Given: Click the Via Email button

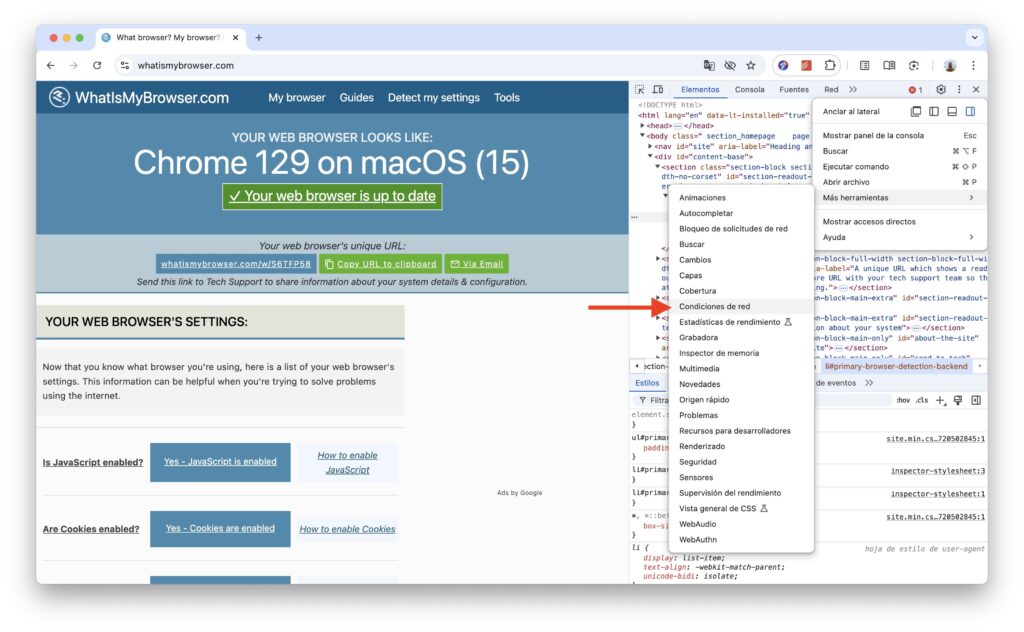Looking at the screenshot, I should (x=477, y=264).
